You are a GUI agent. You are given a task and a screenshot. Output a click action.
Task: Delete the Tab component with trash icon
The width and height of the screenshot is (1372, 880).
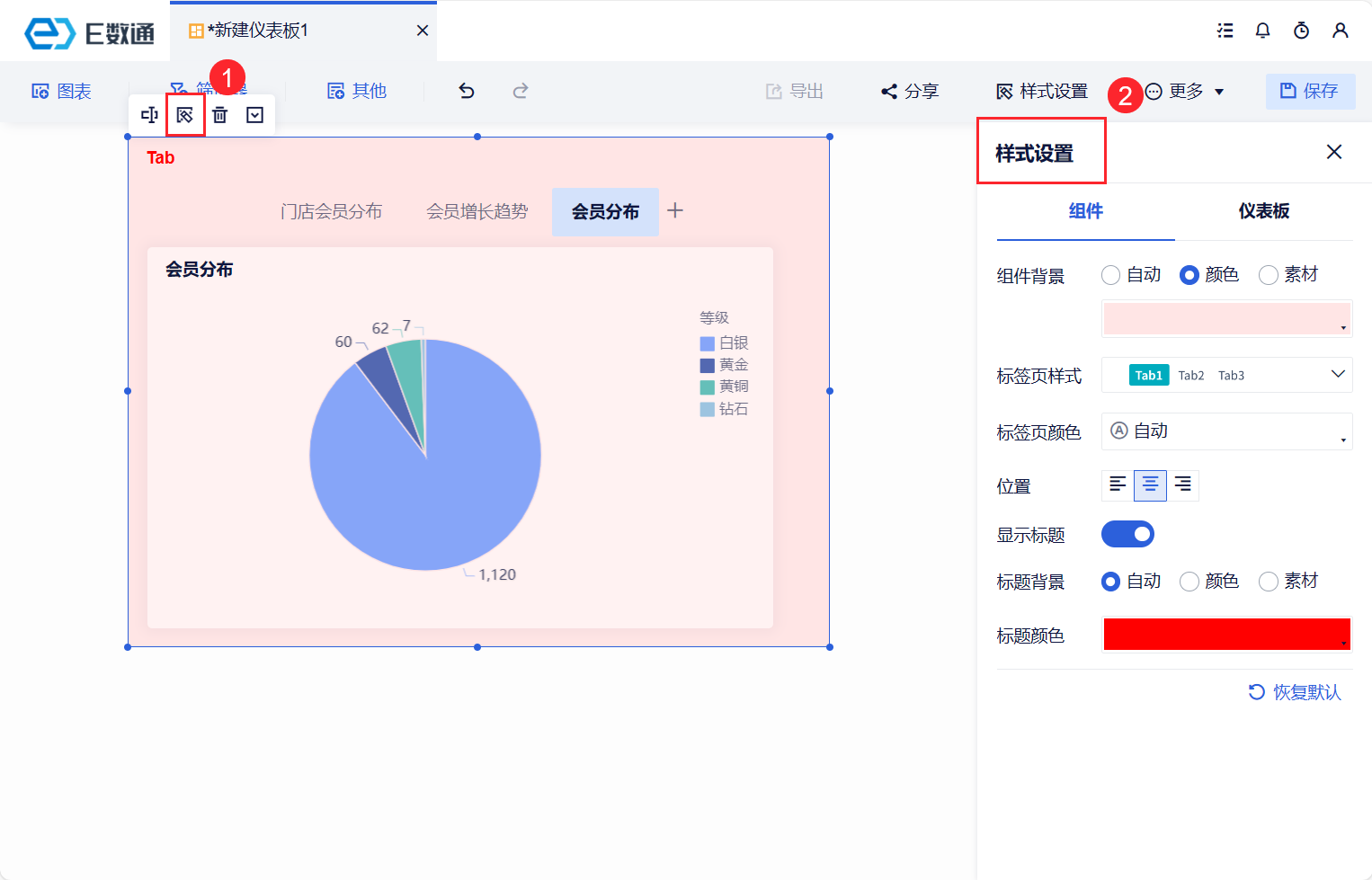point(220,115)
